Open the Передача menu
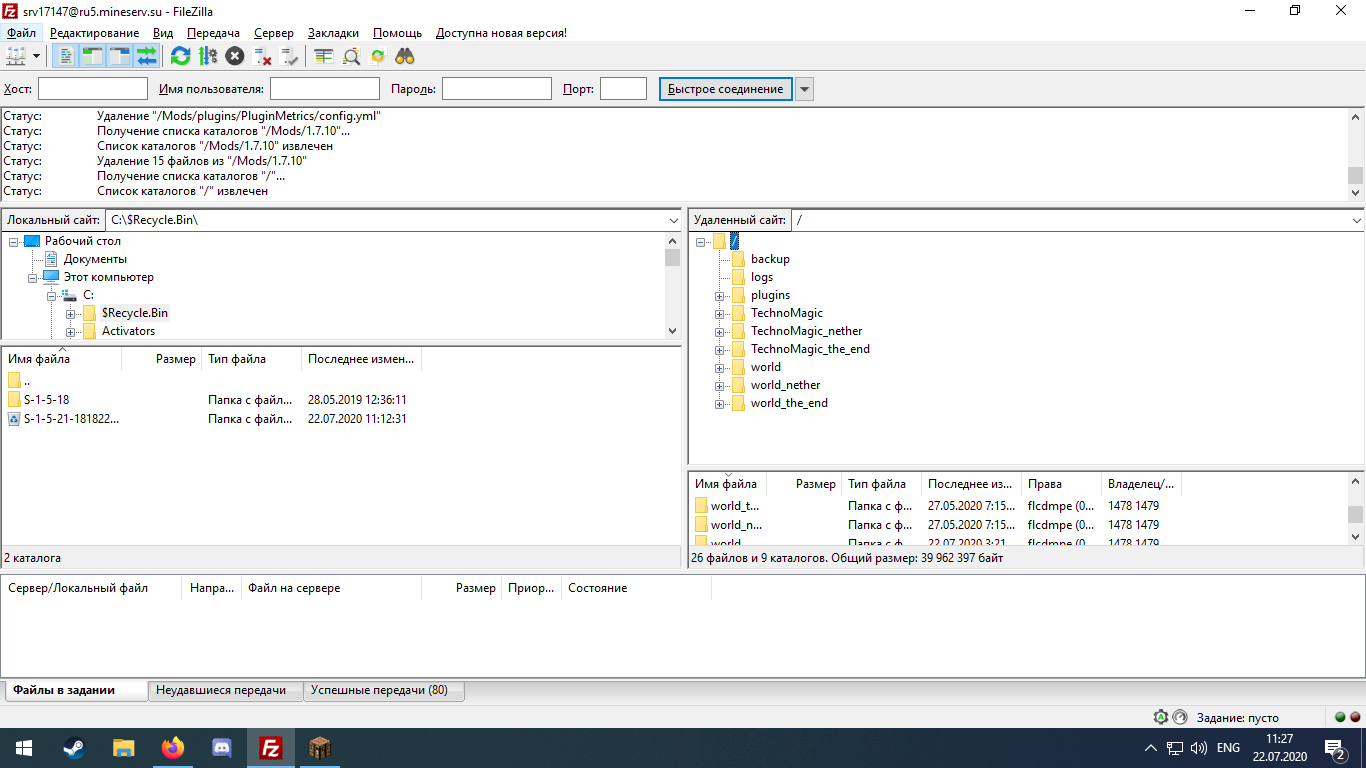 coord(214,33)
